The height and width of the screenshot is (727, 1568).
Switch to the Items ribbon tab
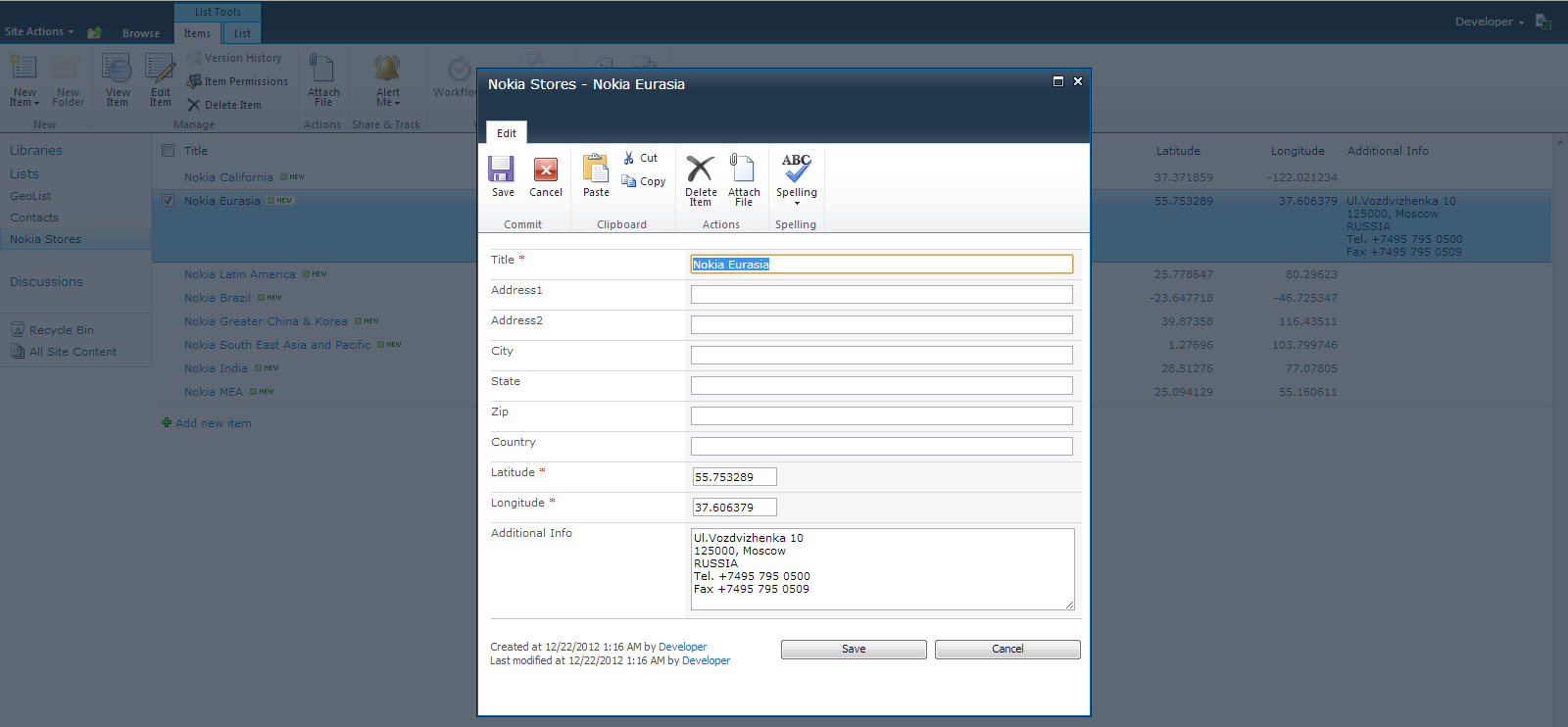(x=197, y=33)
